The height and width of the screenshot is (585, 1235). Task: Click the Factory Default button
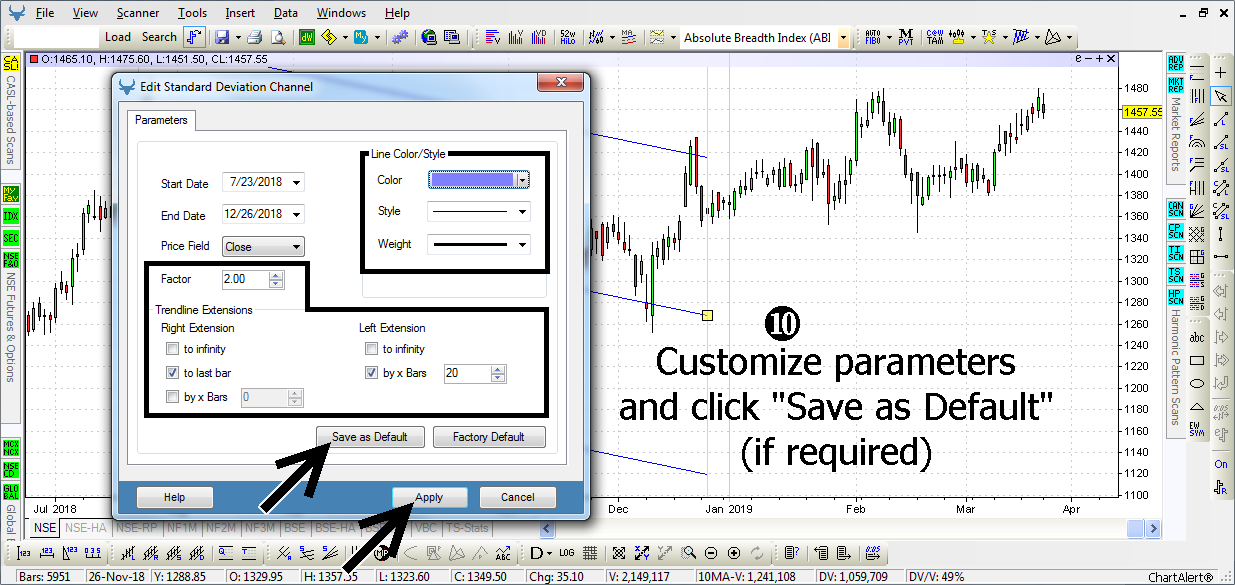490,437
